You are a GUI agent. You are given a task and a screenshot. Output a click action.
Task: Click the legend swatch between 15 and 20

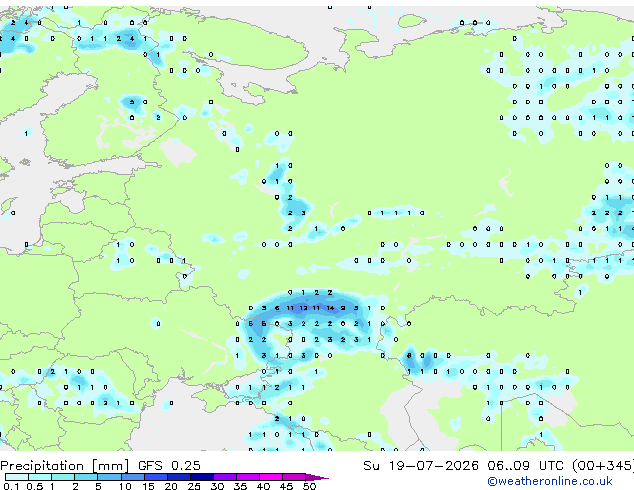tap(156, 477)
